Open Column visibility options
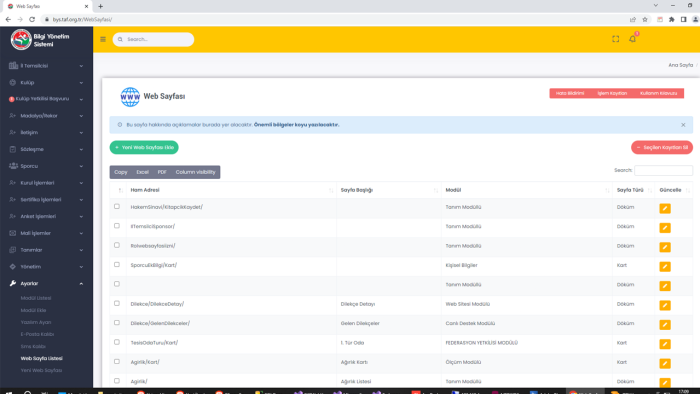 click(x=195, y=172)
